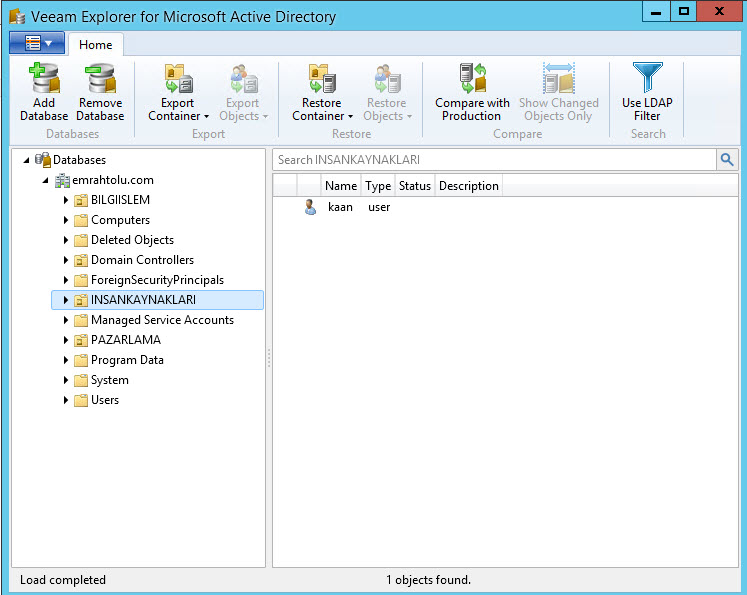Image resolution: width=747 pixels, height=595 pixels.
Task: Click the Use LDAP Filter funnel
Action: pyautogui.click(x=647, y=77)
